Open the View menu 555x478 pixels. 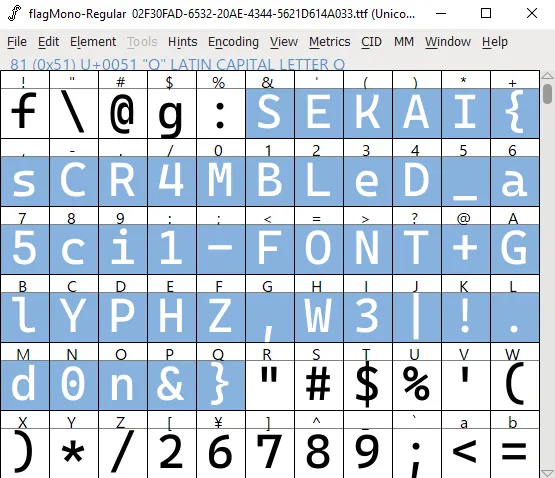point(284,42)
